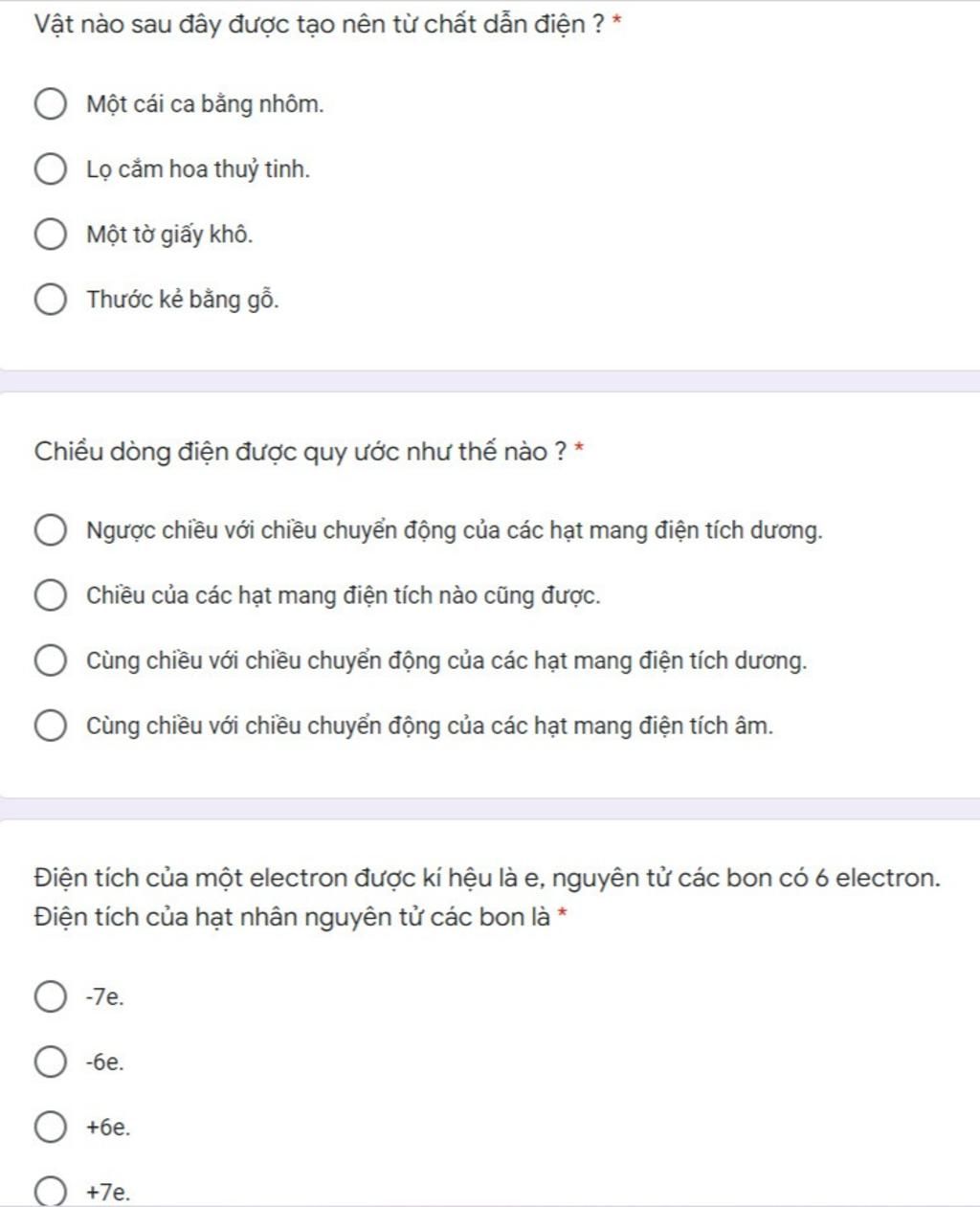Click the 'Điện tích của hạt nhân nguyên tử' line
This screenshot has width=980, height=1207.
pyautogui.click(x=292, y=917)
